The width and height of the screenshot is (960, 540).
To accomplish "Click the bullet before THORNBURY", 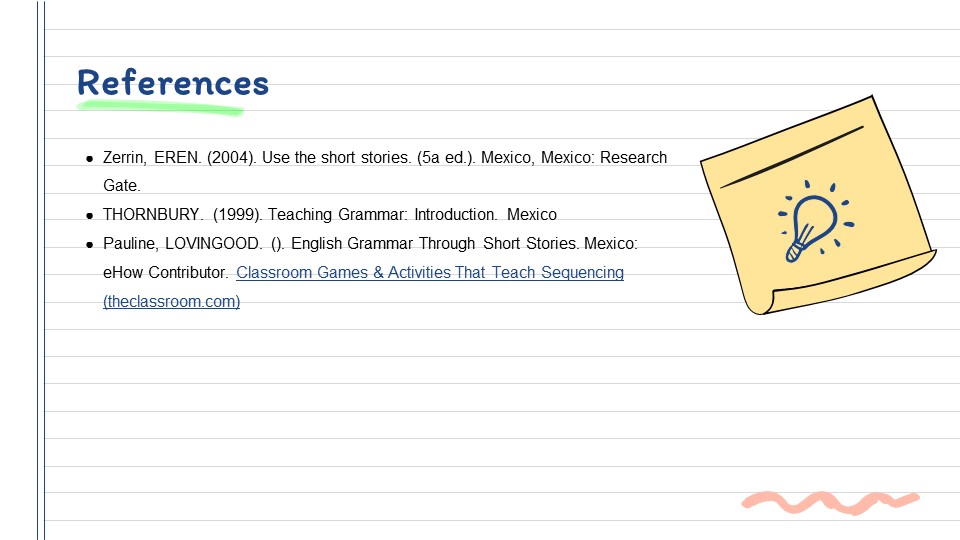I will click(90, 215).
